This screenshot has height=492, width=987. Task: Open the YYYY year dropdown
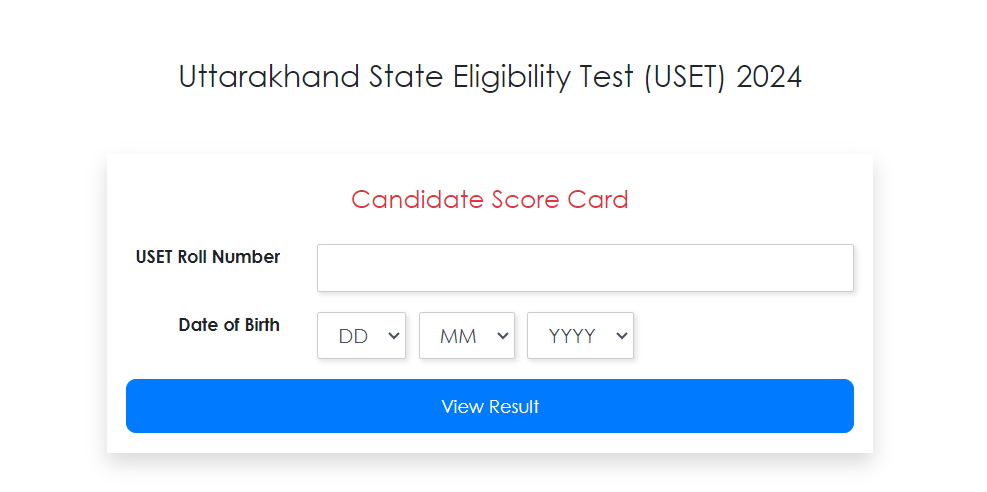(580, 336)
